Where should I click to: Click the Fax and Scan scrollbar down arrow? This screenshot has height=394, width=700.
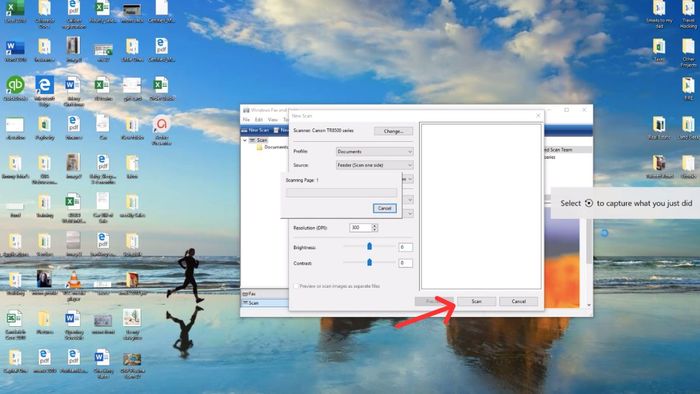[x=589, y=305]
